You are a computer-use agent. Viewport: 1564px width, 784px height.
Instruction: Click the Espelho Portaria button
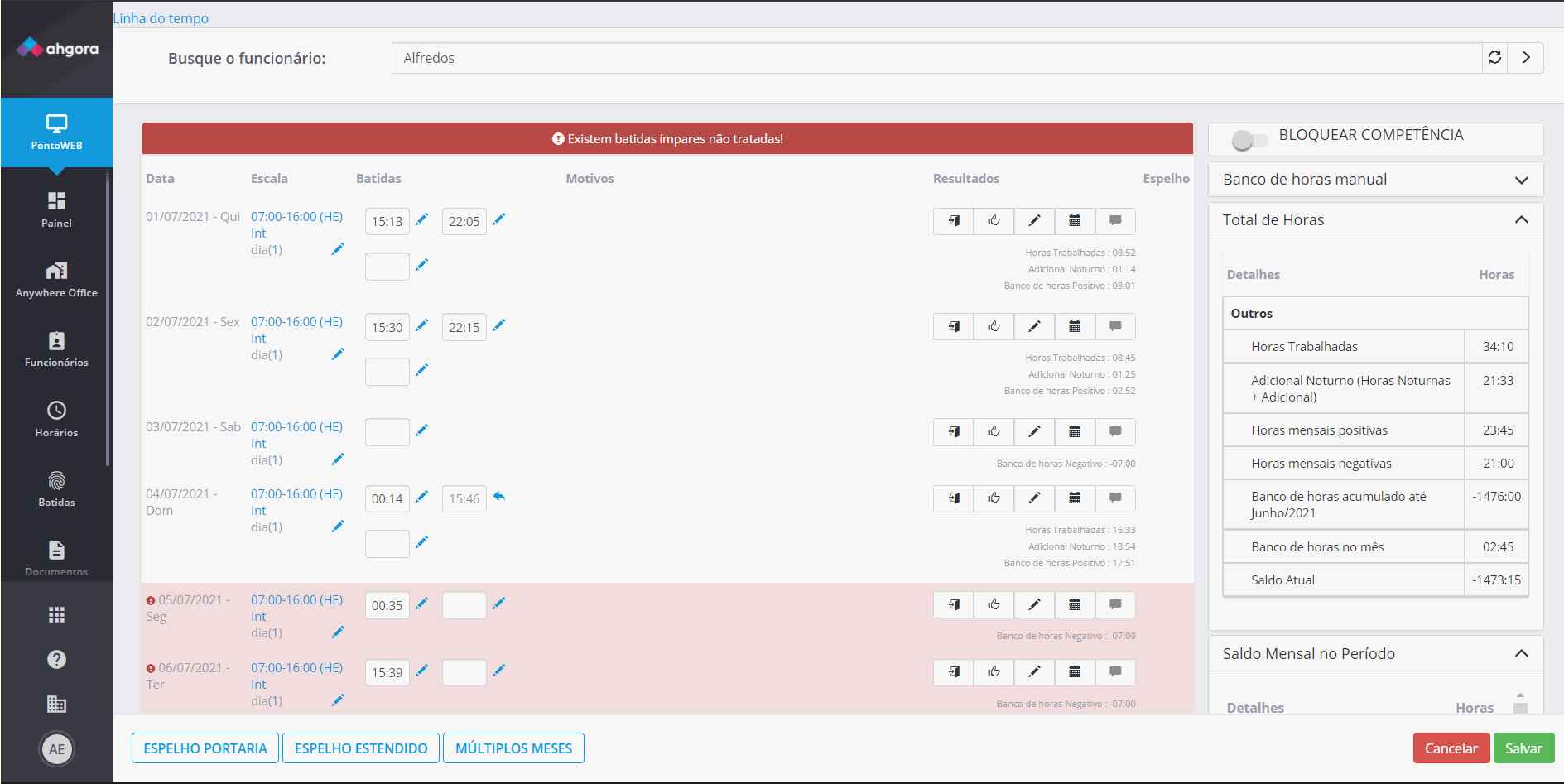[x=205, y=748]
